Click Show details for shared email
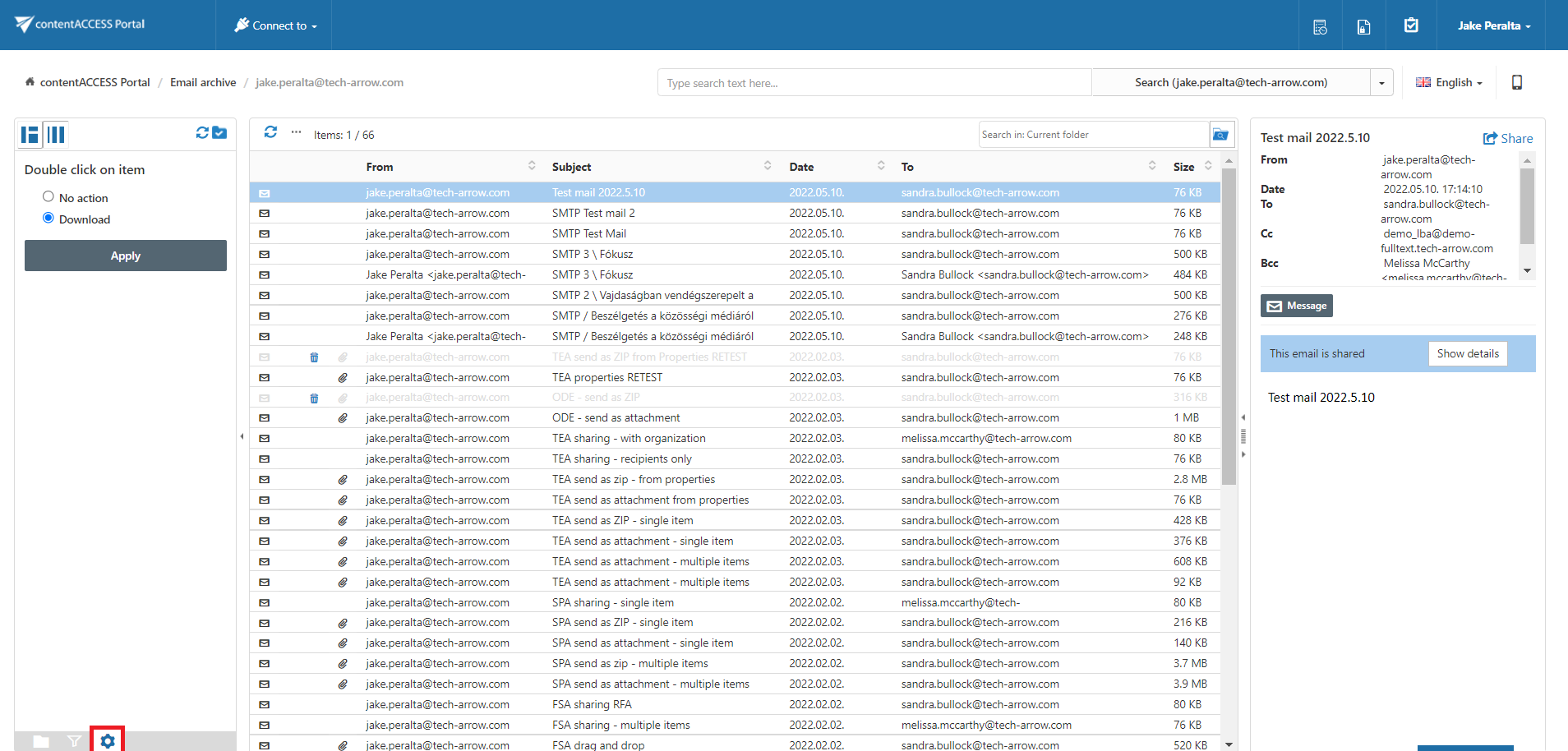Image resolution: width=1568 pixels, height=751 pixels. click(x=1467, y=353)
